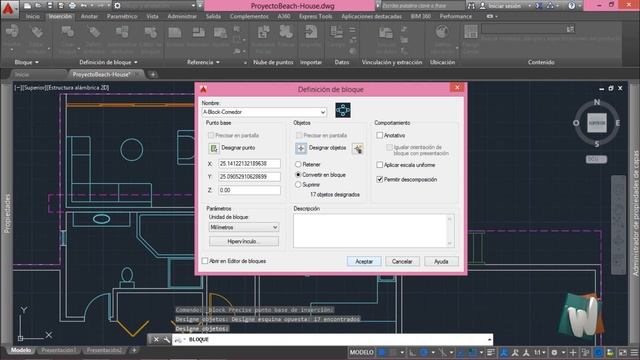Check Abrir en Editor de bloques

pyautogui.click(x=205, y=261)
